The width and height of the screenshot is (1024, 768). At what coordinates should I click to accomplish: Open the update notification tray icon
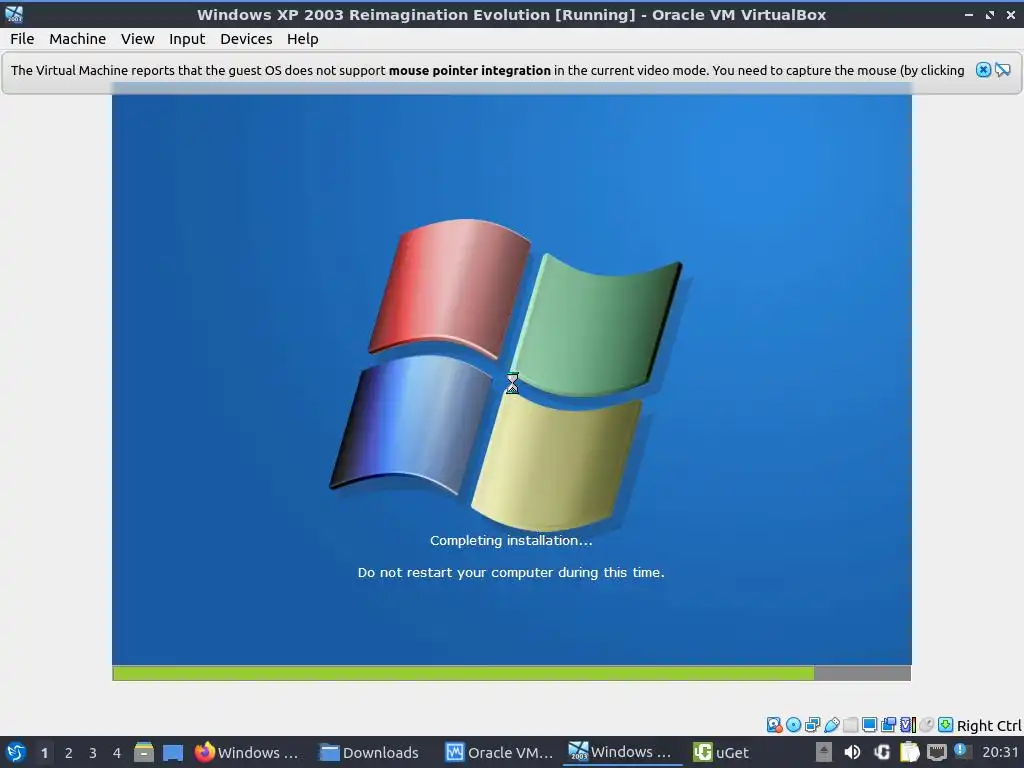961,751
